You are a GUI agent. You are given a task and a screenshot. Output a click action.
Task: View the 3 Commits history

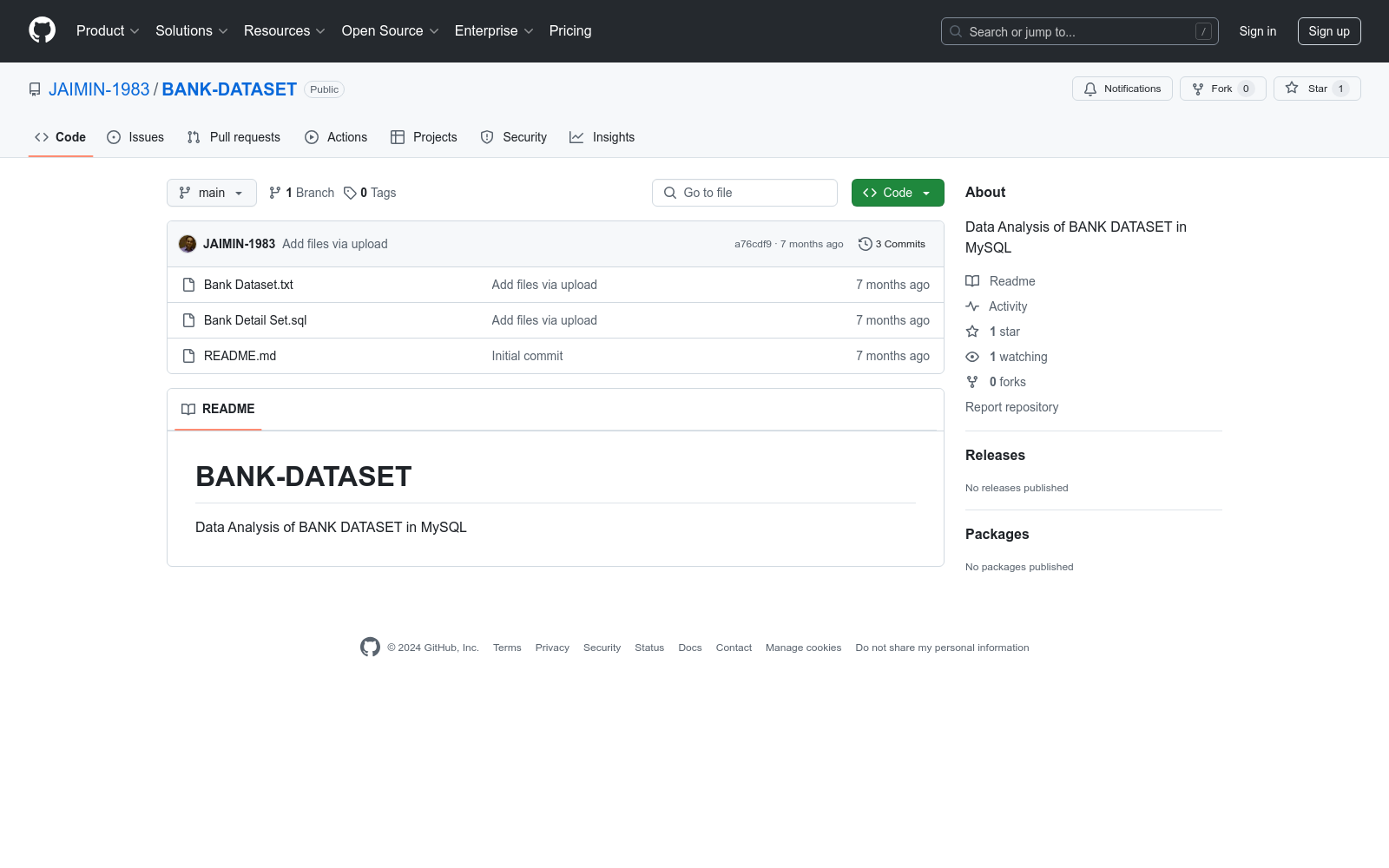(892, 244)
